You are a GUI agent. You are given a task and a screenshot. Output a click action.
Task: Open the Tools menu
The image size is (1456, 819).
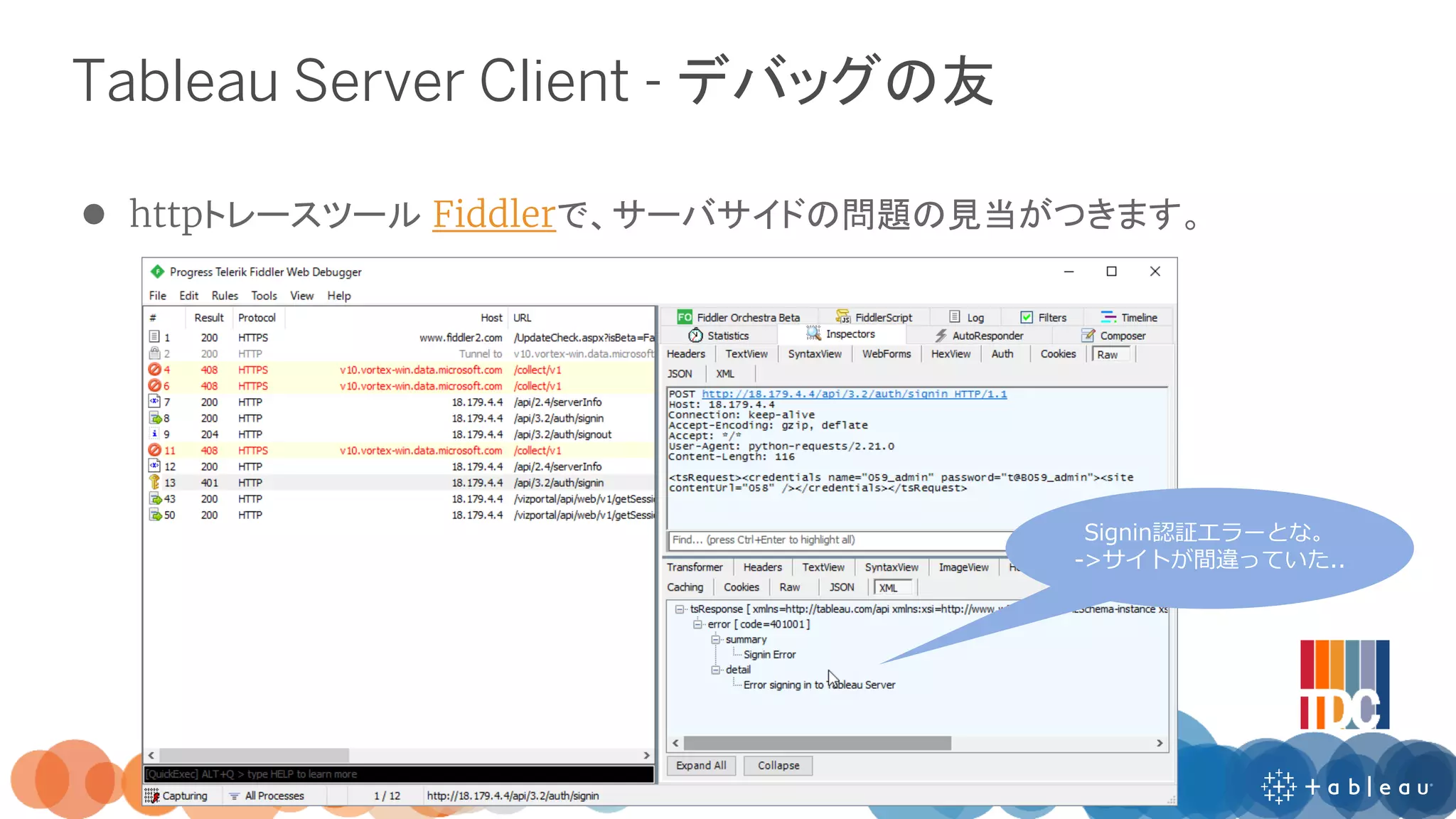[x=264, y=296]
